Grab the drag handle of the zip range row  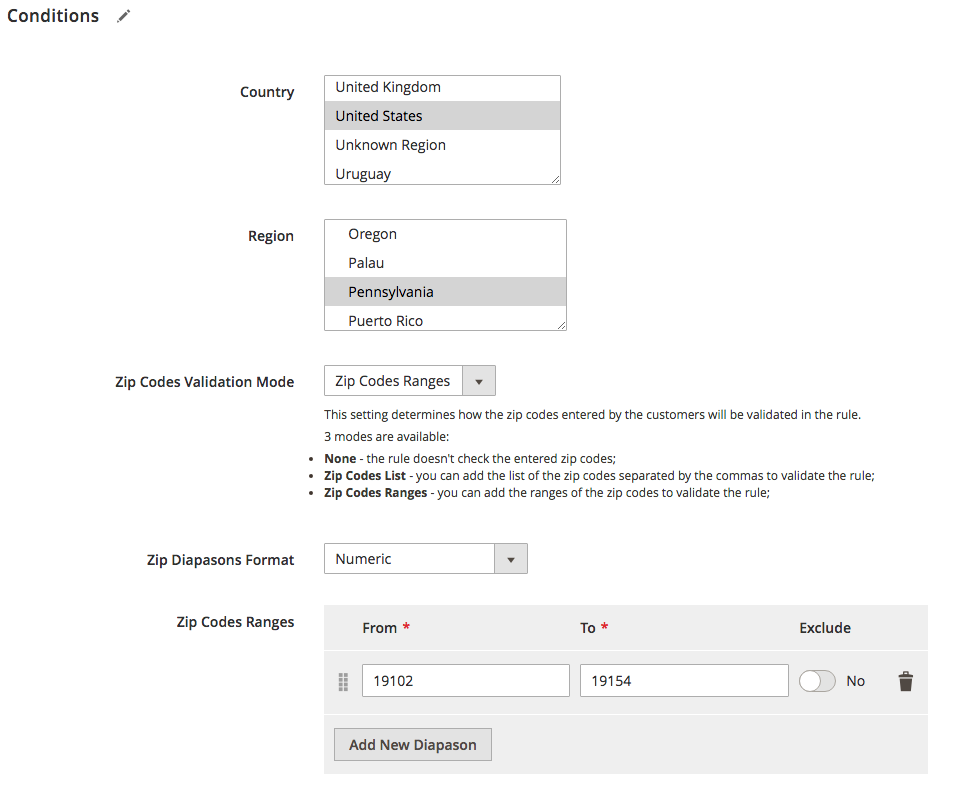pyautogui.click(x=343, y=682)
